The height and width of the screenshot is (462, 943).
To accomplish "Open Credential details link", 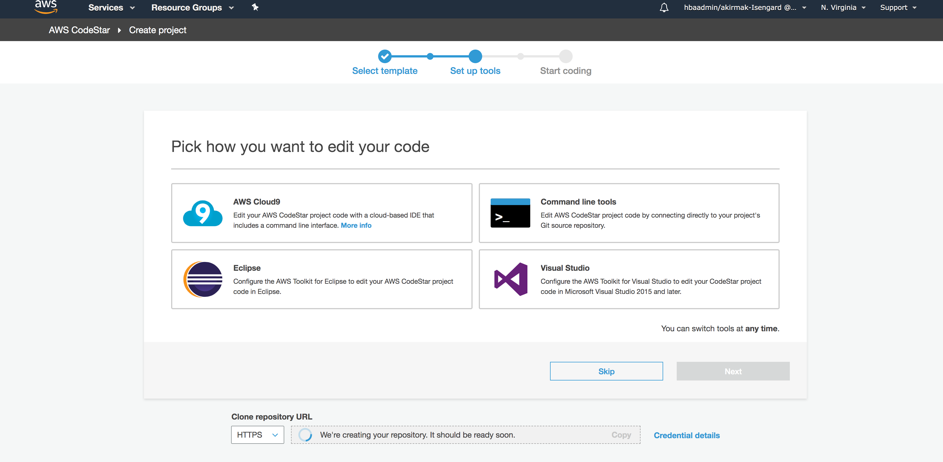I will click(687, 436).
